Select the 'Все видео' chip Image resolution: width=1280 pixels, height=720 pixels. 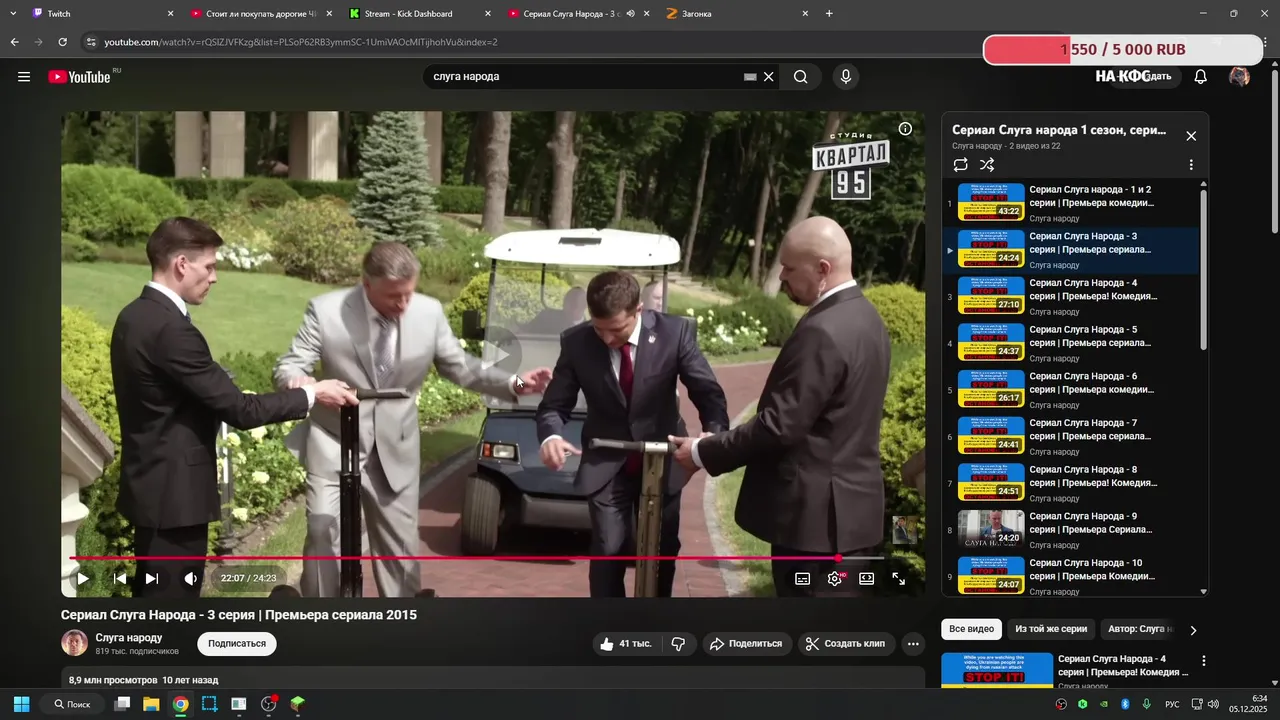tap(972, 629)
